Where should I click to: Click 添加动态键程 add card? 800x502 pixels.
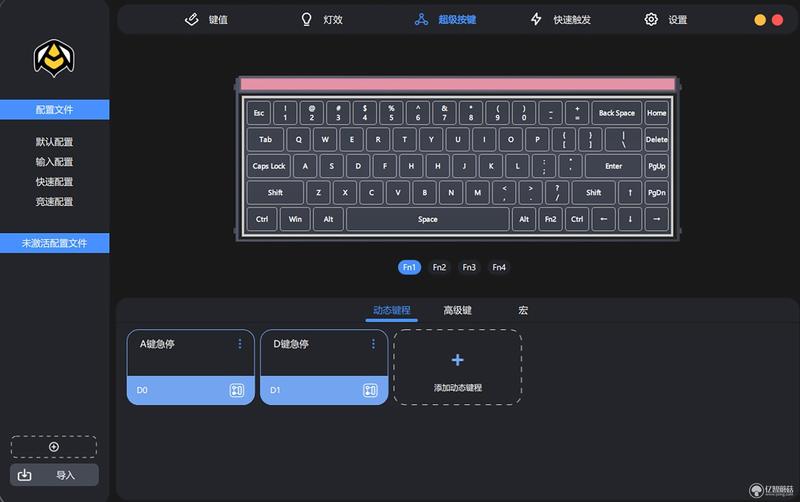coord(458,367)
